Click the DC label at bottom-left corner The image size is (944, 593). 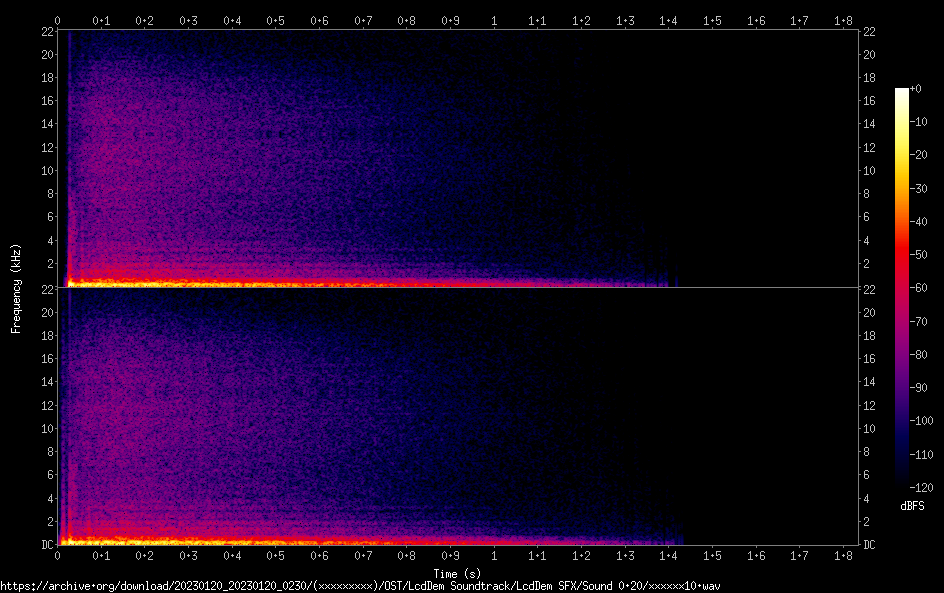point(46,545)
